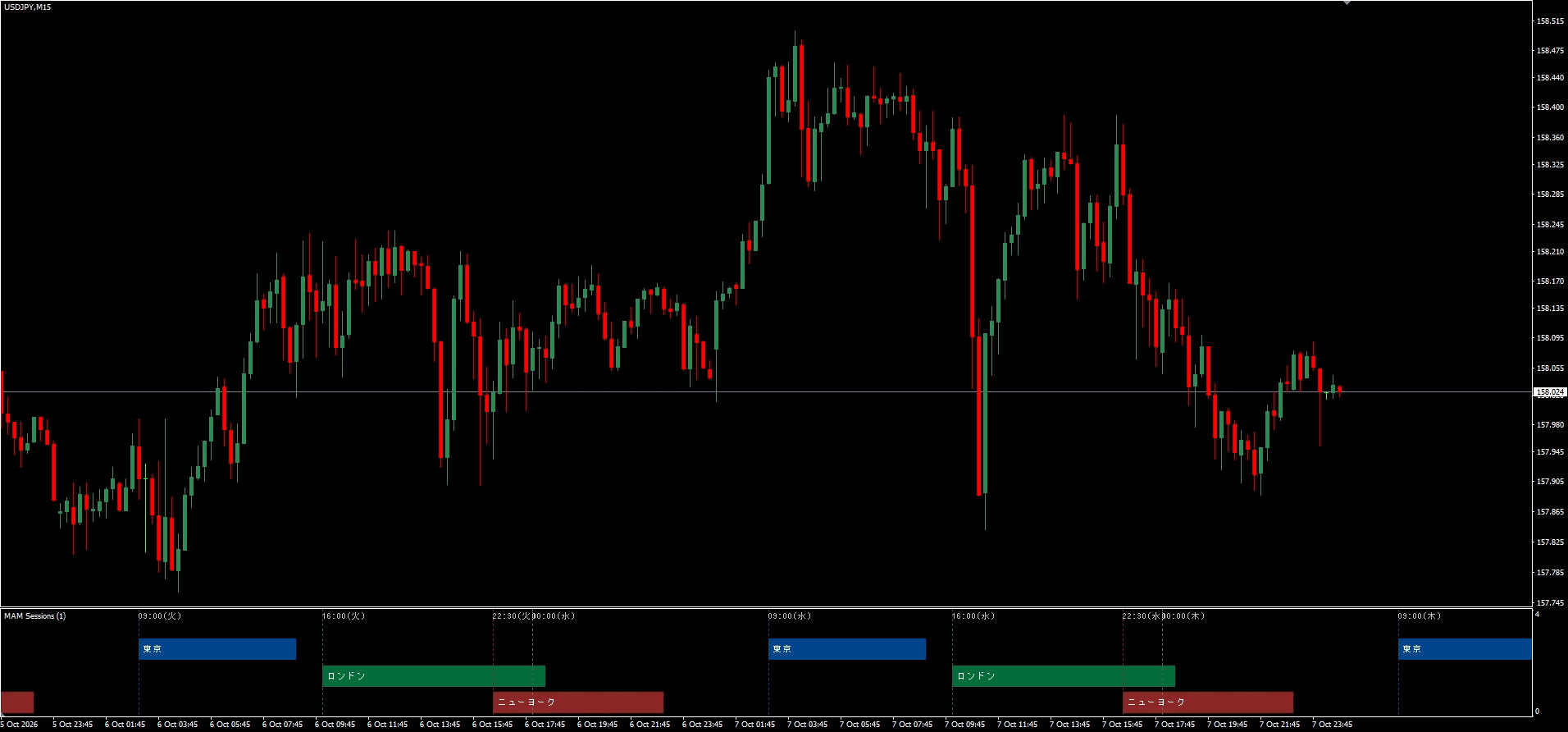Viewport: 1568px width, 732px height.
Task: Click the 157.980 price scale value
Action: tap(1550, 425)
